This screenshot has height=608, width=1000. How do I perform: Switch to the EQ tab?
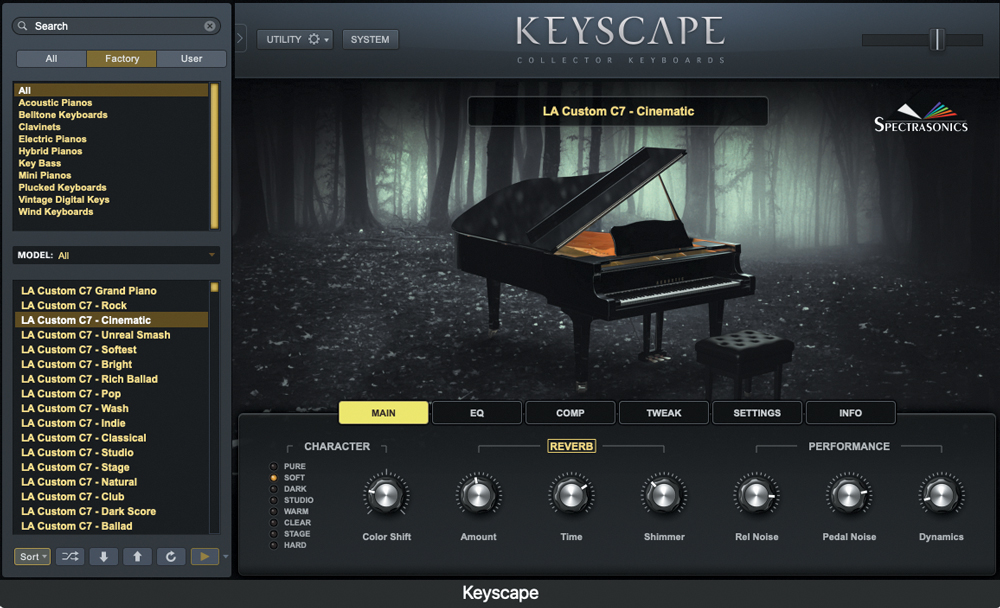pyautogui.click(x=477, y=413)
